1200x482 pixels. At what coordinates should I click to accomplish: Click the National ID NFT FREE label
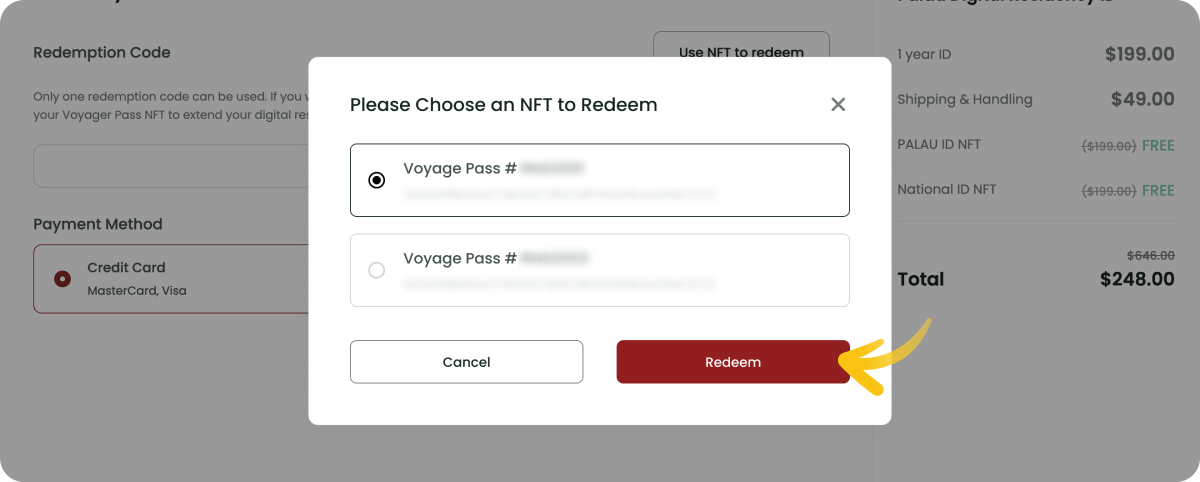coord(1158,190)
